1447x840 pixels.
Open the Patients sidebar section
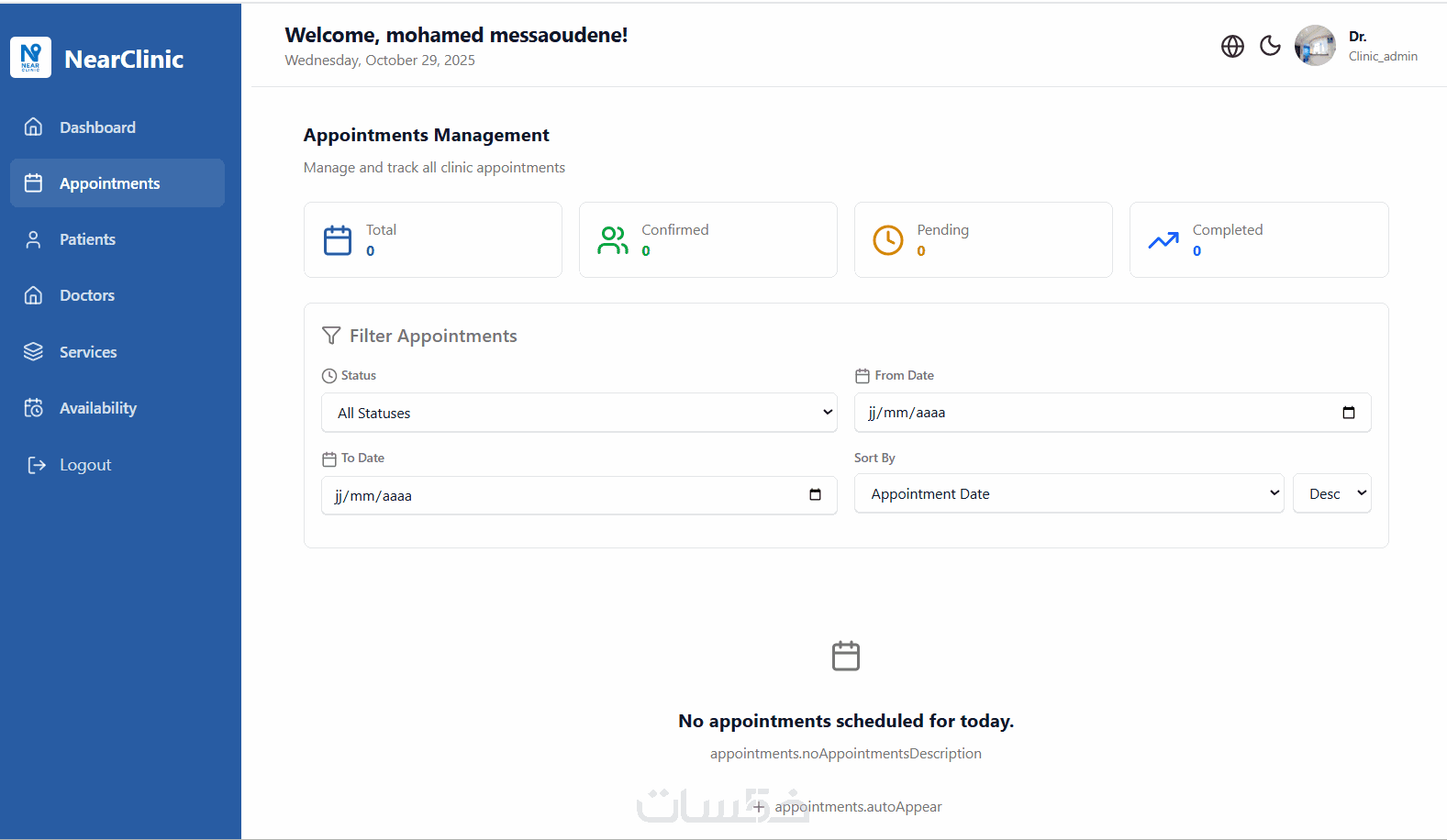coord(87,239)
